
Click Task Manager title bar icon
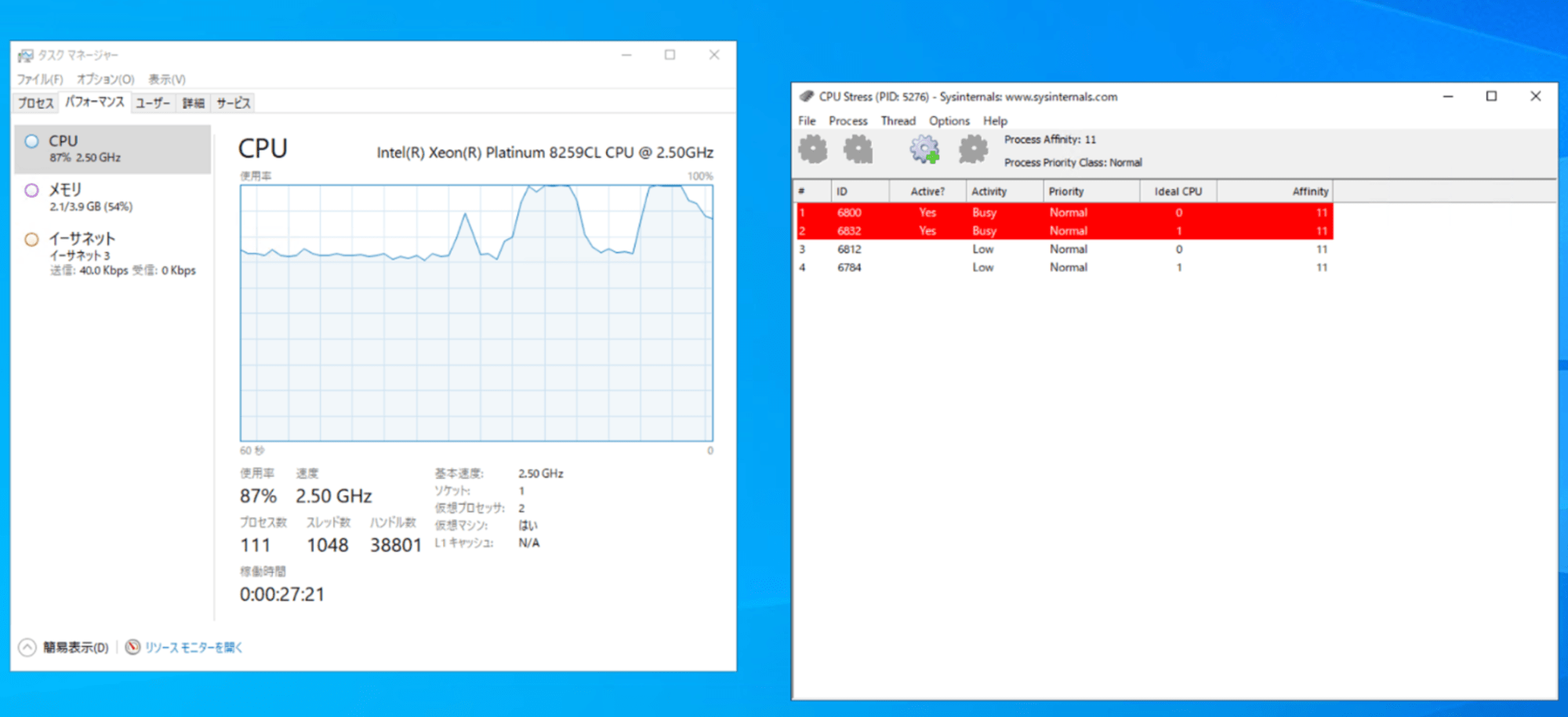pos(26,55)
